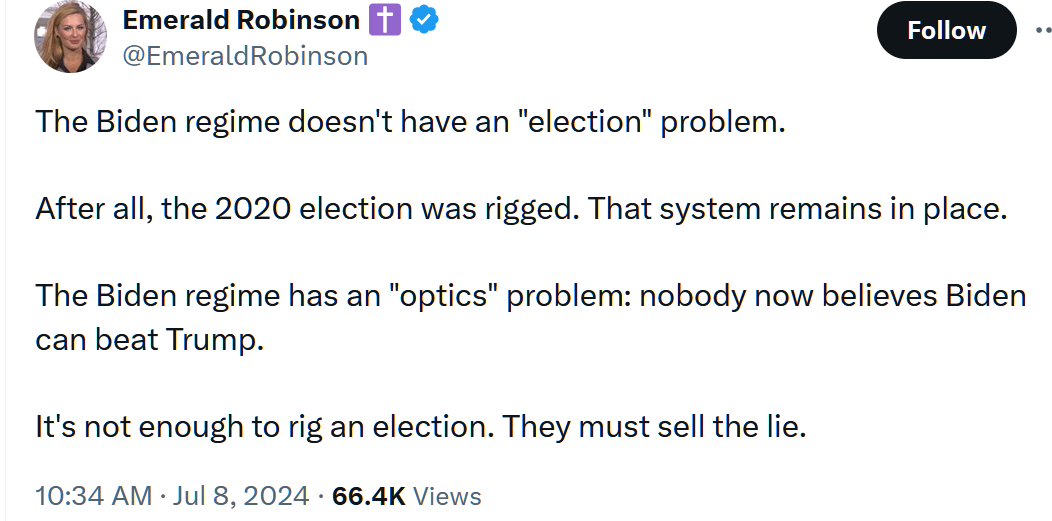Open Emerald Robinson's profile avatar photo
This screenshot has height=521, width=1052.
click(x=71, y=37)
